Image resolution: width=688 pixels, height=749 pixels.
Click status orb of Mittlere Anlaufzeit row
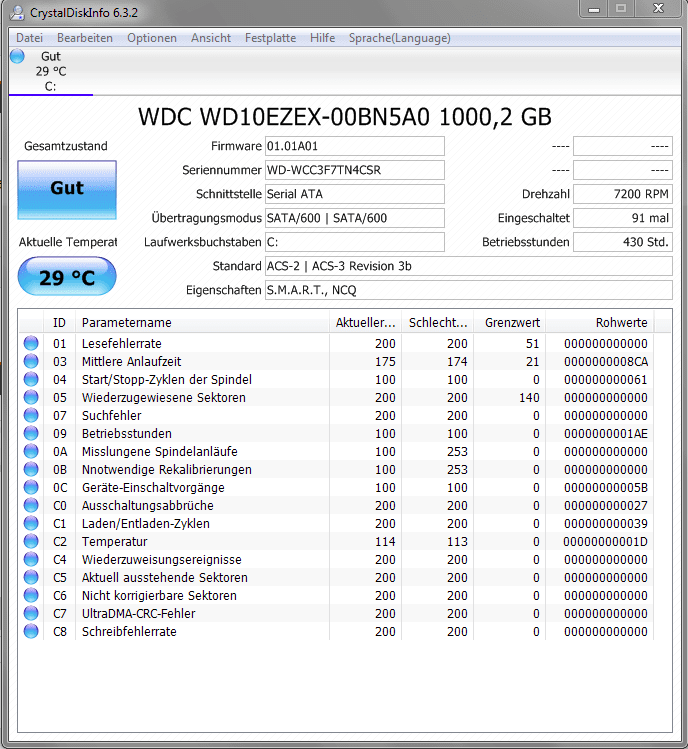pos(31,361)
